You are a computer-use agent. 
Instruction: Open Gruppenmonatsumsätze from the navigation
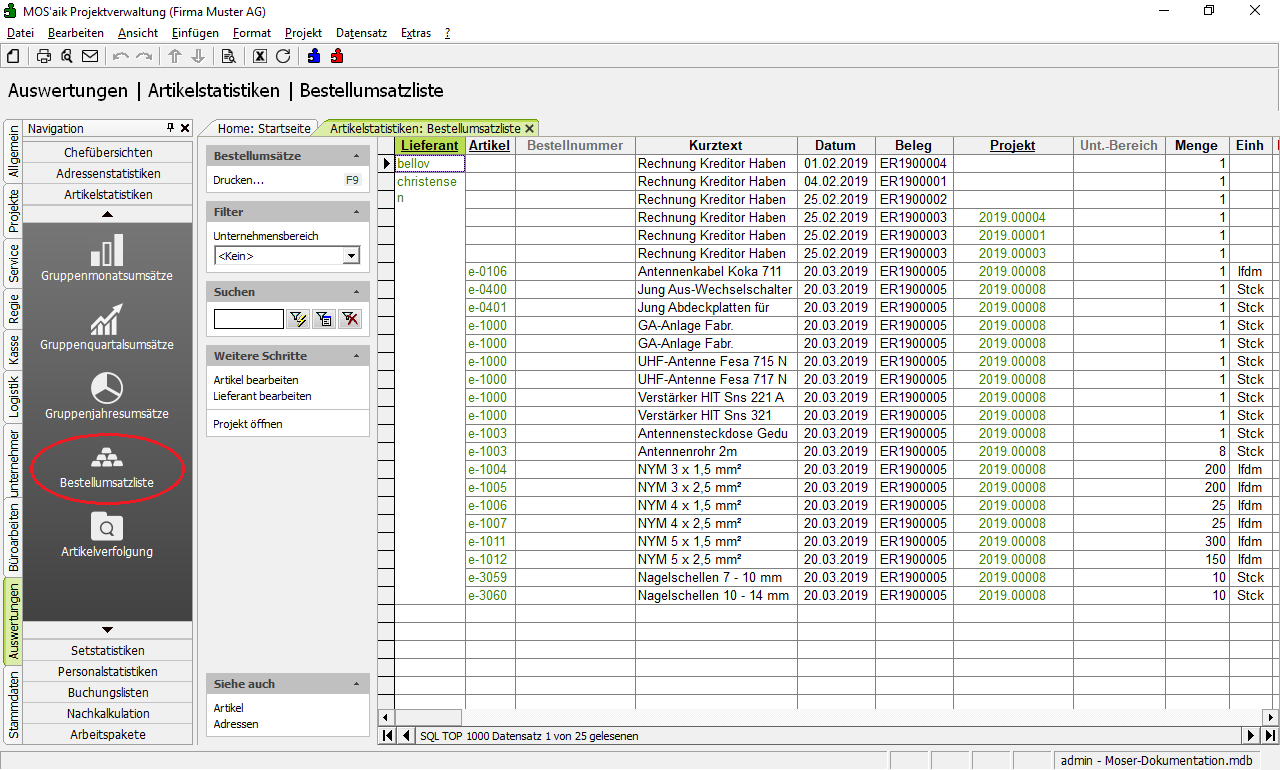point(107,258)
